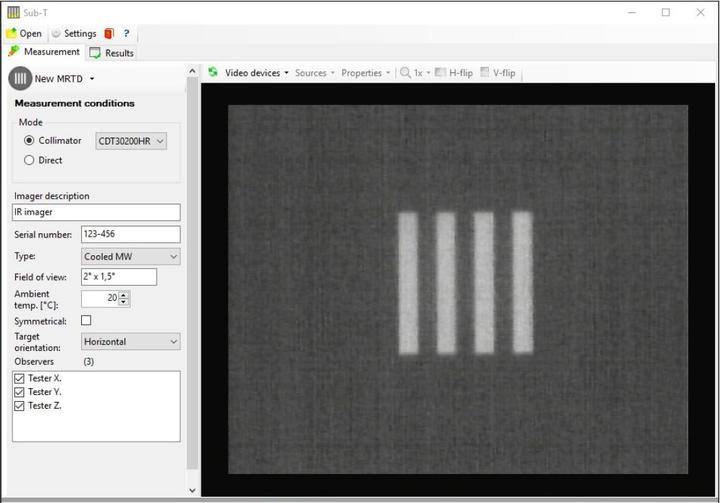The height and width of the screenshot is (503, 720).
Task: Select the Direct mode radio button
Action: coord(29,160)
